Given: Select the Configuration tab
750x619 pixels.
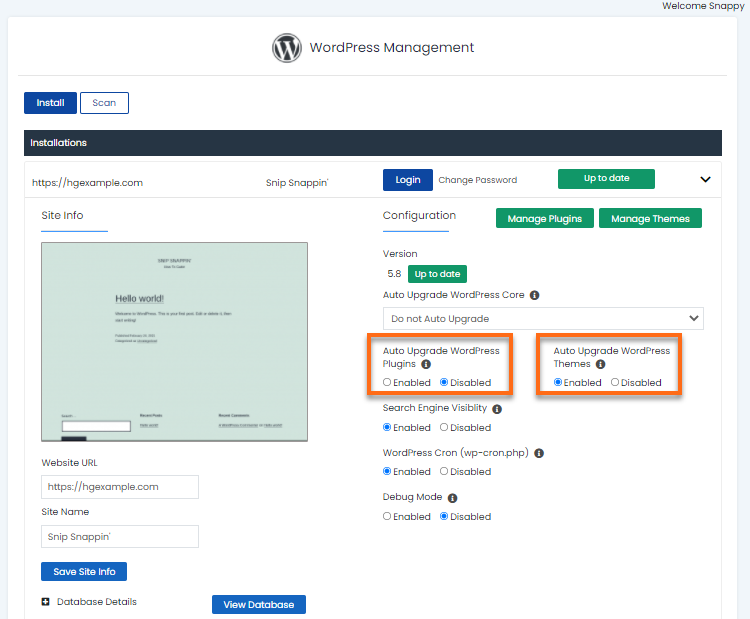Looking at the screenshot, I should point(419,215).
